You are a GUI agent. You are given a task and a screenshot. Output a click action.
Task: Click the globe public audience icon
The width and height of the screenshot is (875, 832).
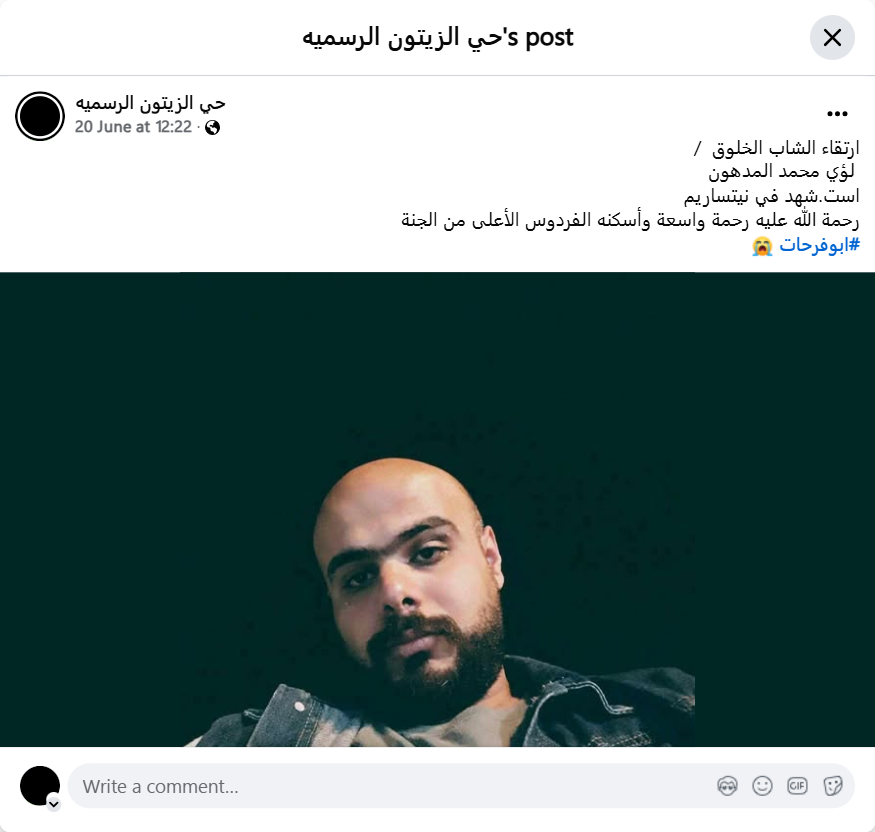212,128
